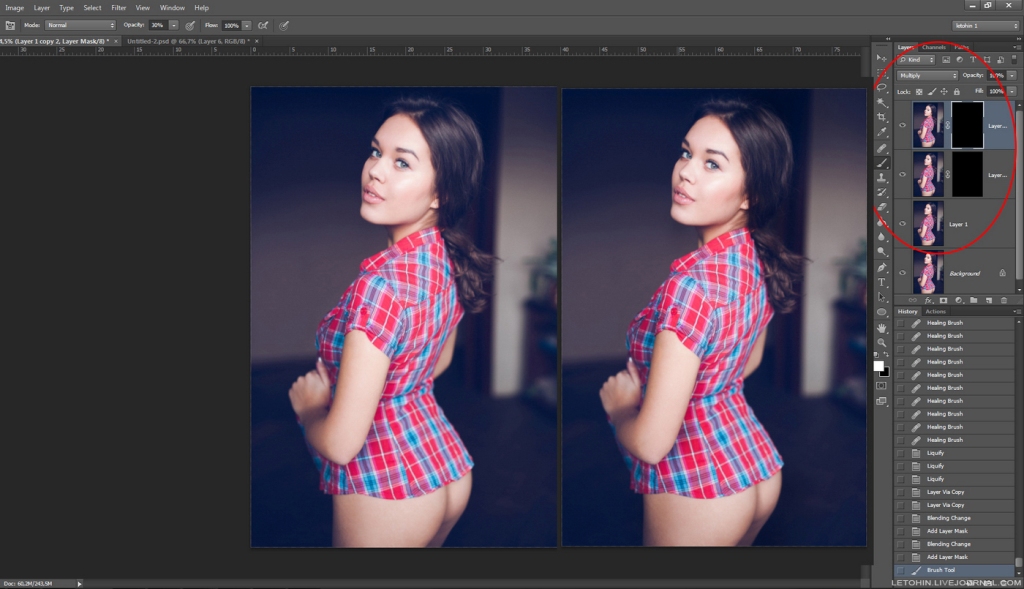
Task: Open the Multiply blend mode dropdown
Action: [x=927, y=75]
